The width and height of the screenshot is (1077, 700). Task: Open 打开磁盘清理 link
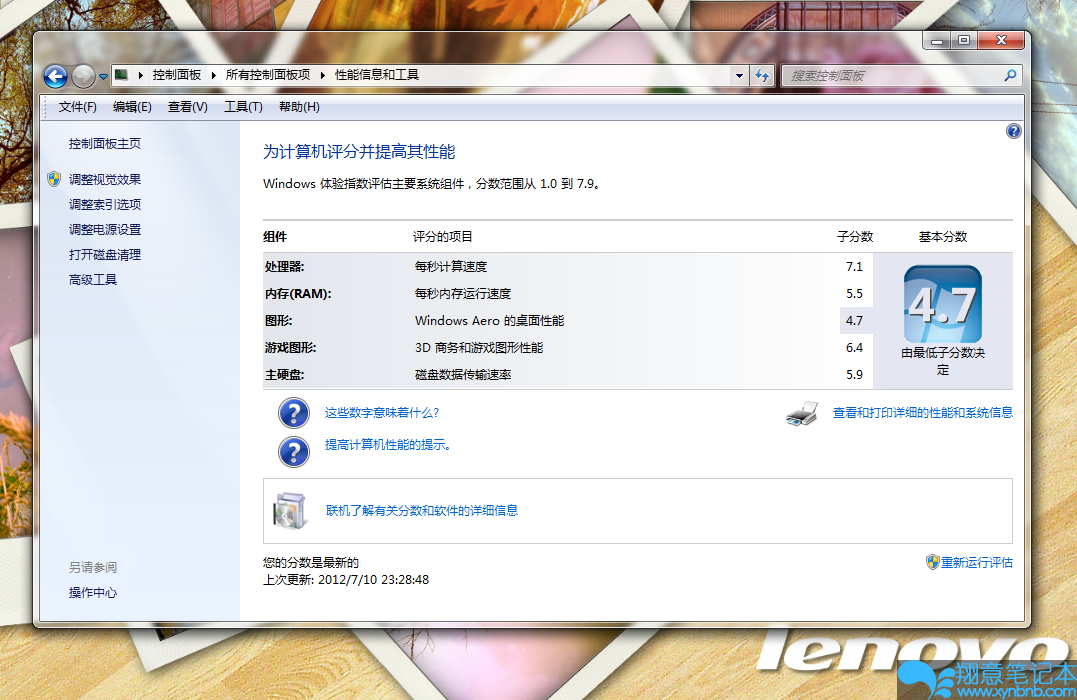104,255
